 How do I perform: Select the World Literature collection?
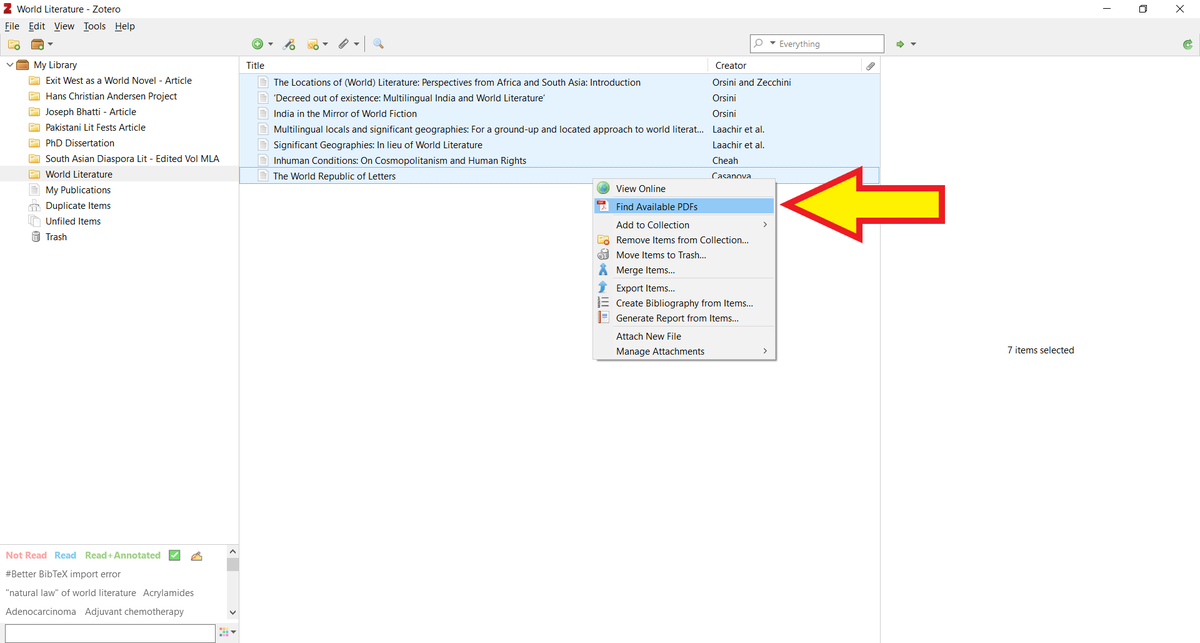[79, 174]
